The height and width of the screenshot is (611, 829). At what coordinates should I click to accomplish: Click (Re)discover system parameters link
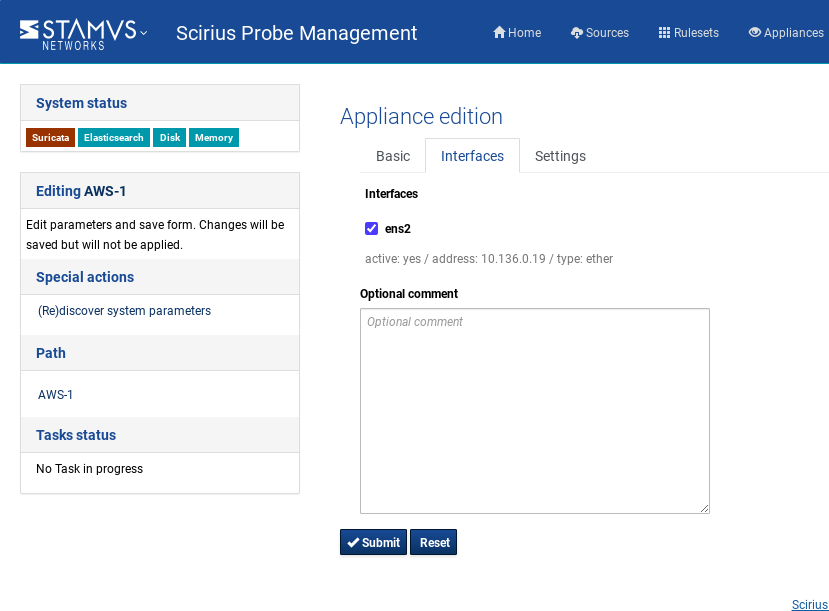tap(124, 311)
